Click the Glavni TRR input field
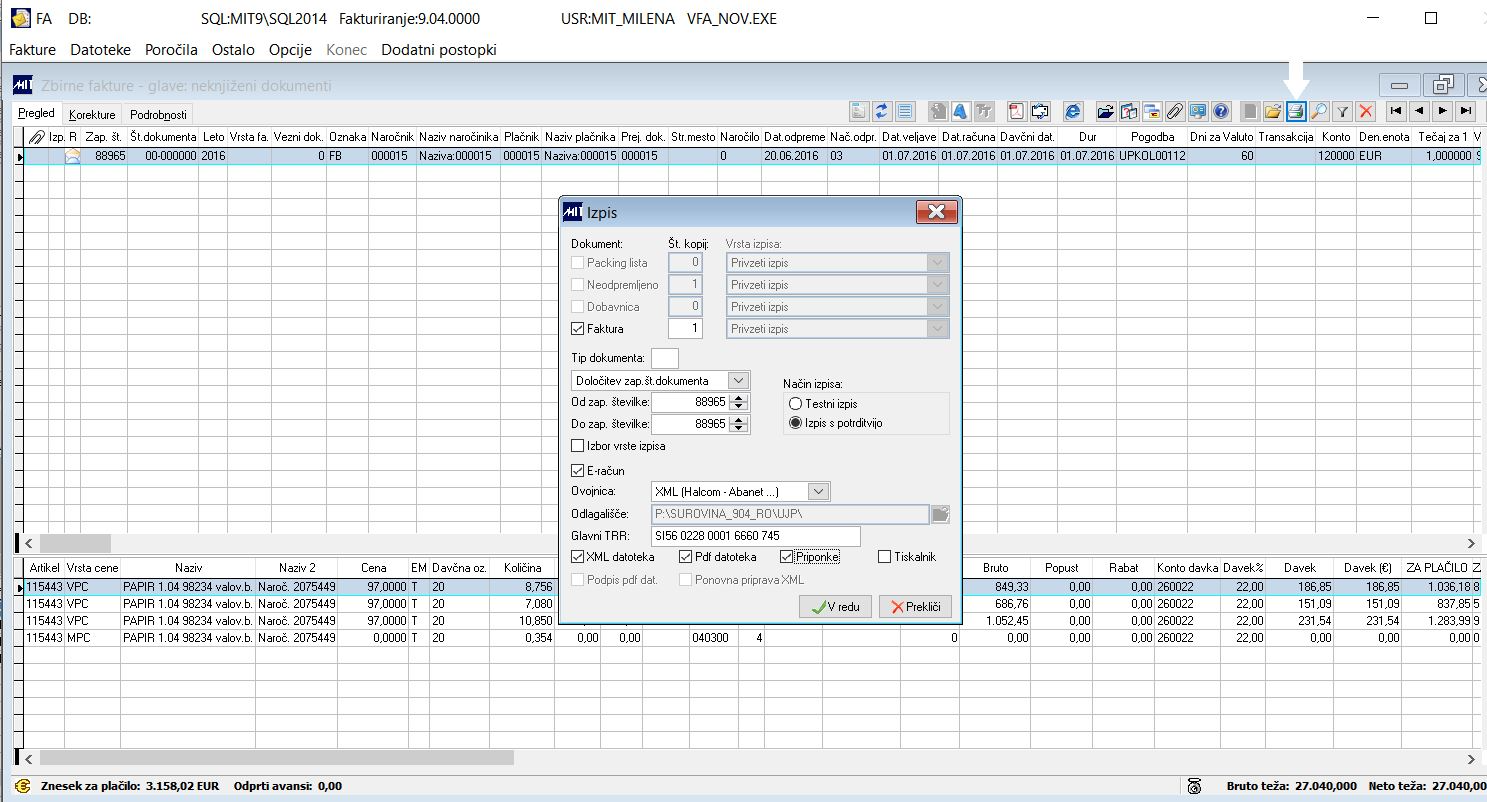This screenshot has height=802, width=1487. tap(755, 536)
